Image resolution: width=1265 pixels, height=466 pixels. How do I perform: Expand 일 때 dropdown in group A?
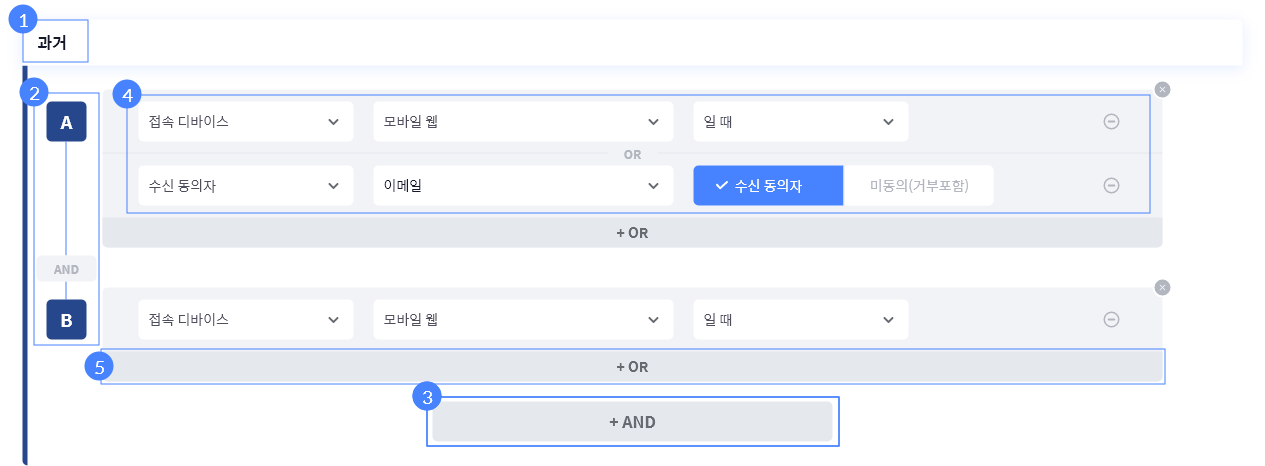pos(800,121)
